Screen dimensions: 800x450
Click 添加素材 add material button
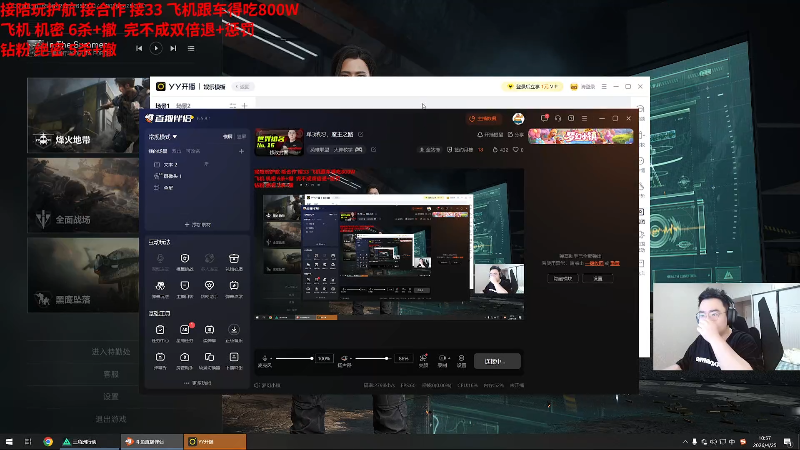pos(197,224)
